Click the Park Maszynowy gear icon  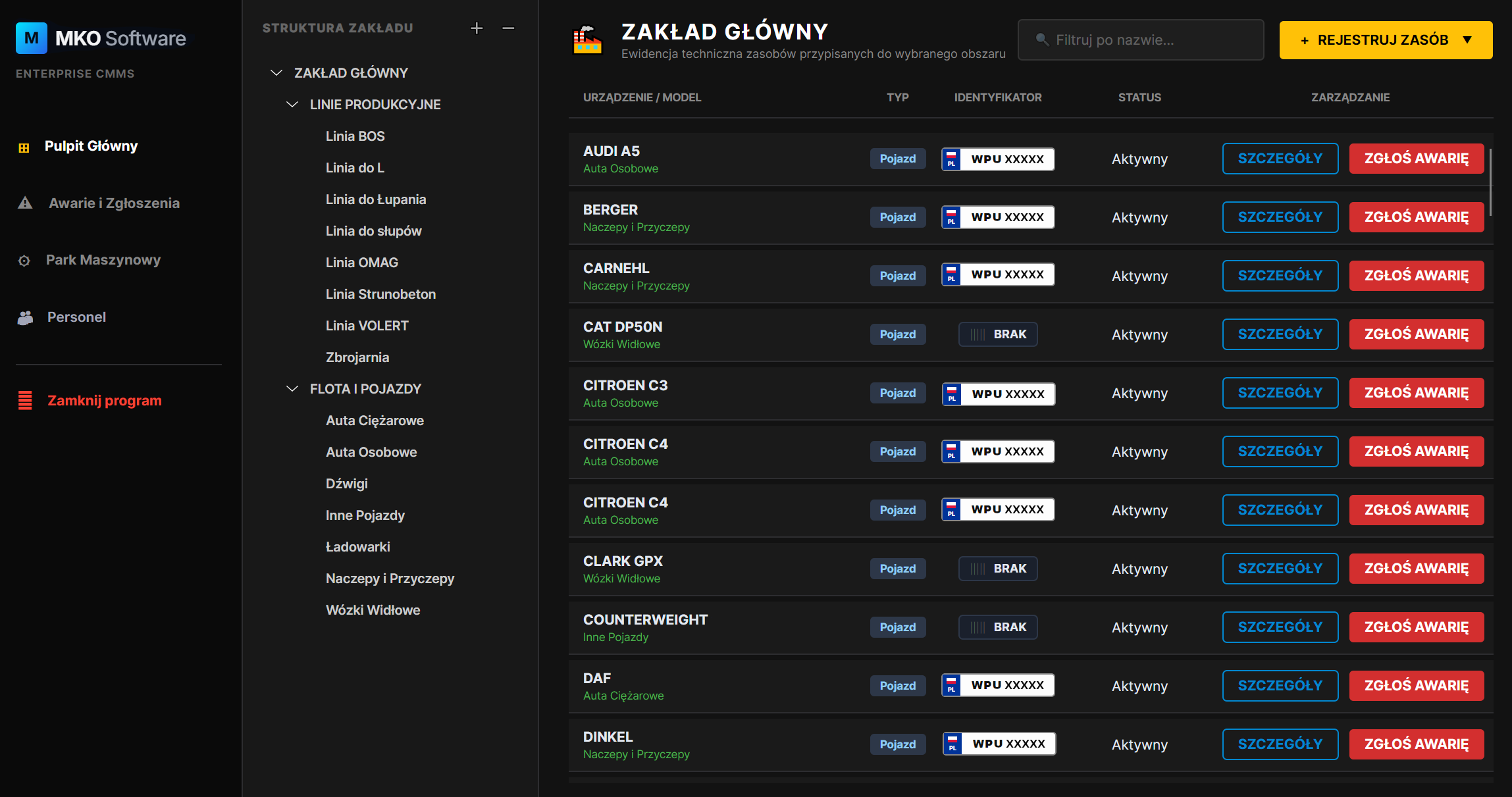coord(24,261)
